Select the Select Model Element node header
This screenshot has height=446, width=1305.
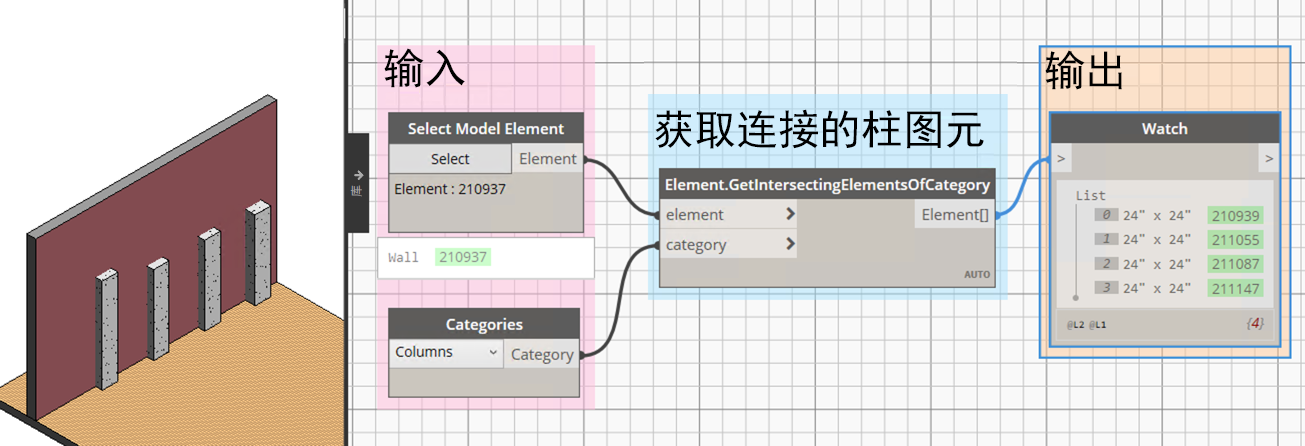click(x=486, y=128)
